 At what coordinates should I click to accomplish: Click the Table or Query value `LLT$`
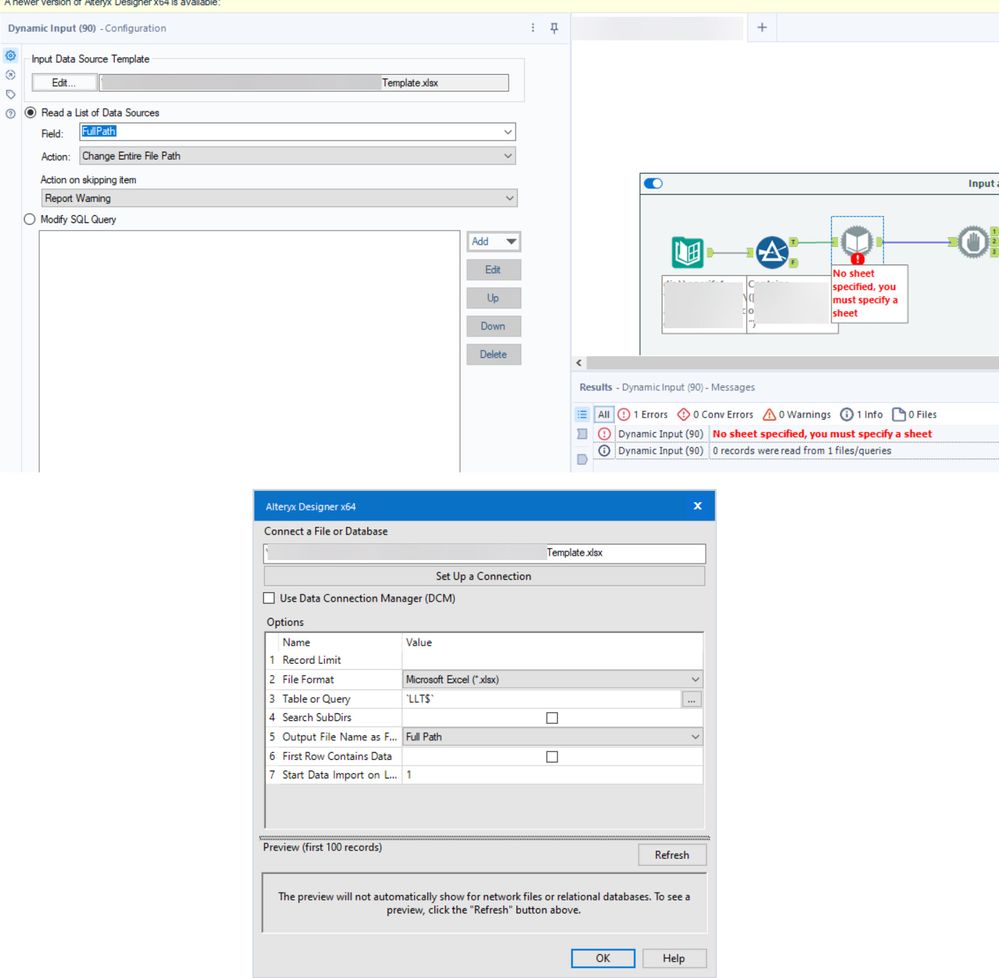pyautogui.click(x=542, y=700)
